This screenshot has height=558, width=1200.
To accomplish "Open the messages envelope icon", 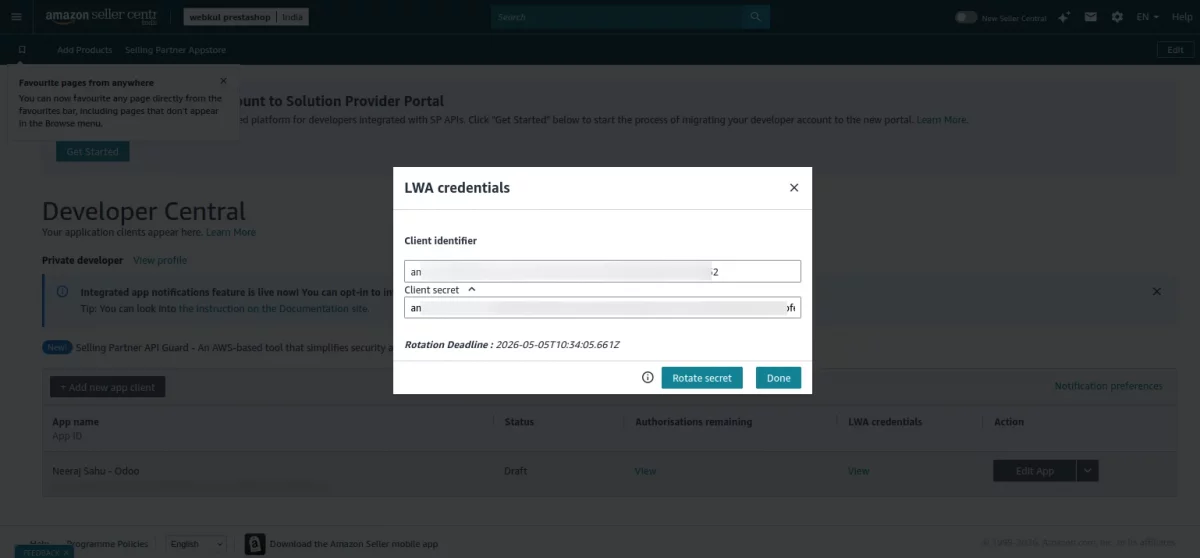I will pos(1091,17).
